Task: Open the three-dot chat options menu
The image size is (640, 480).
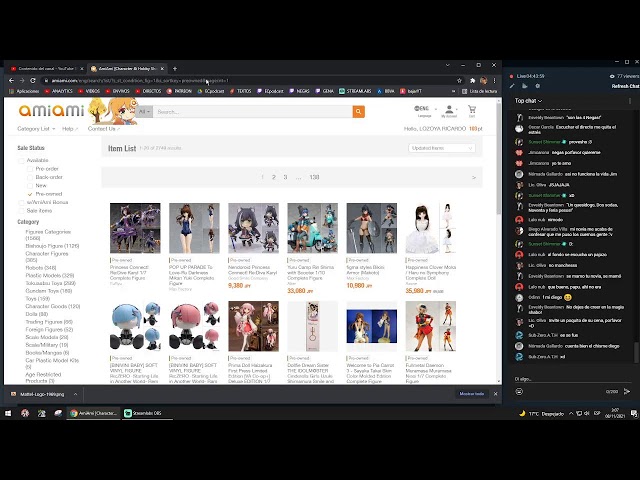Action: [630, 101]
